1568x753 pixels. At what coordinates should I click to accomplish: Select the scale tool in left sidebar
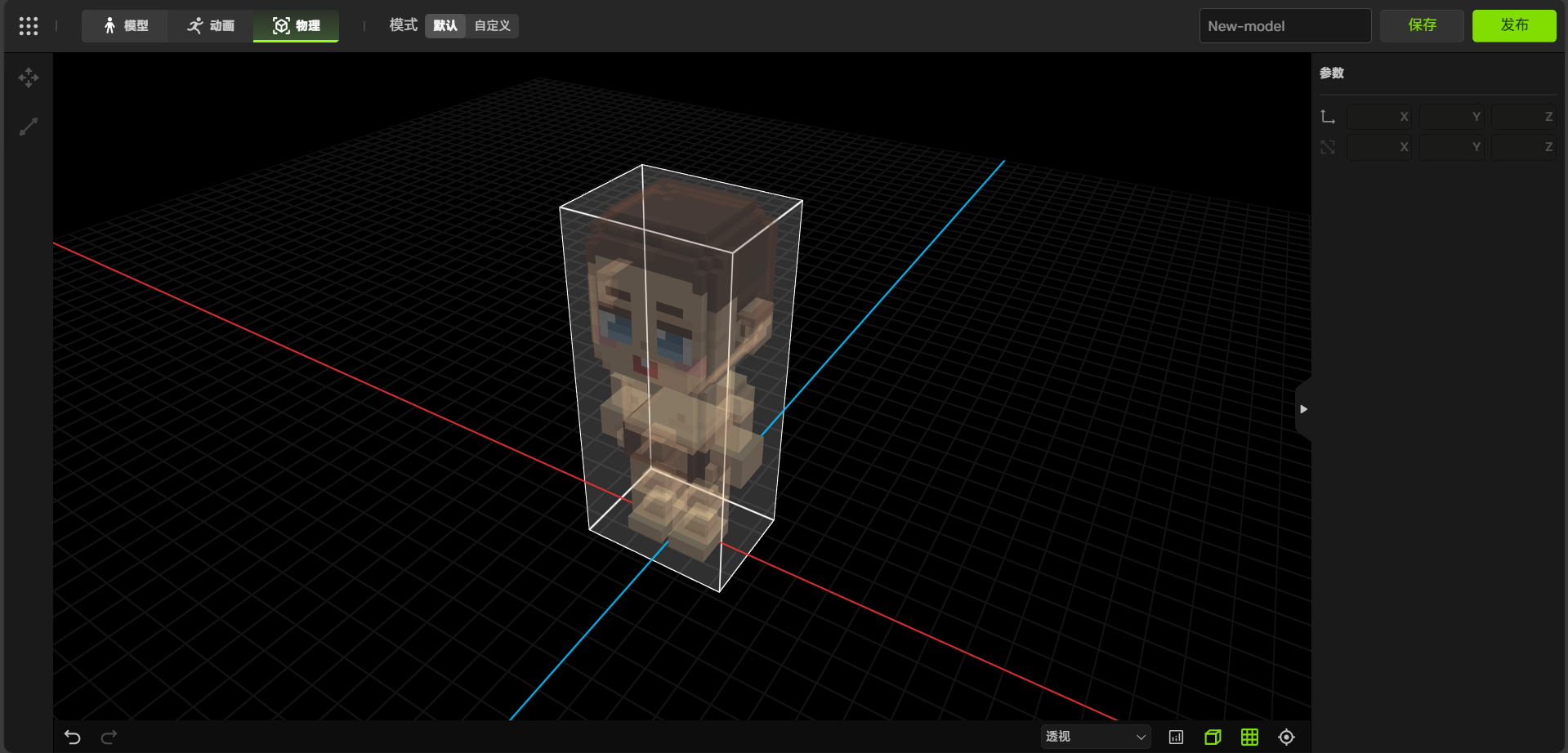click(29, 127)
